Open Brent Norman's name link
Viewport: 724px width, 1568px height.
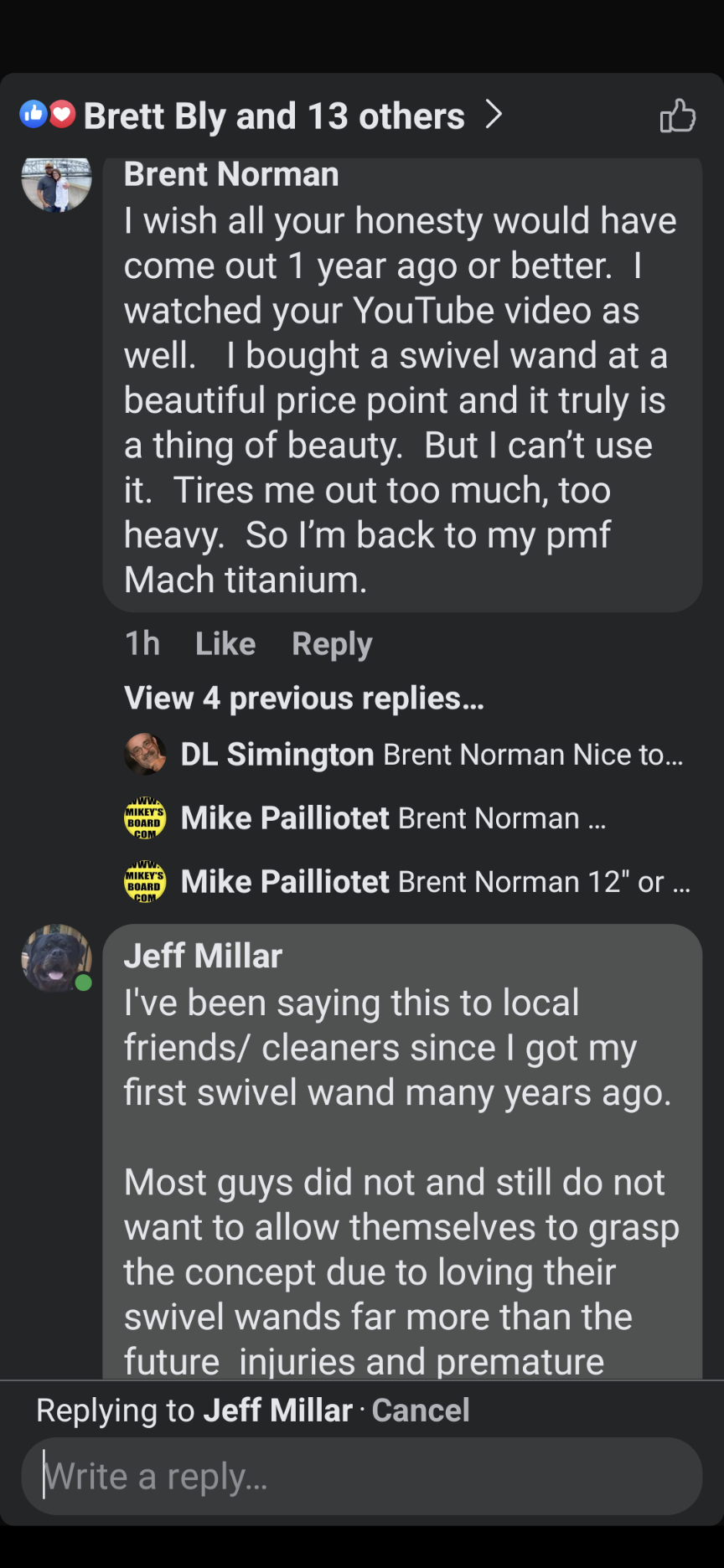(231, 174)
